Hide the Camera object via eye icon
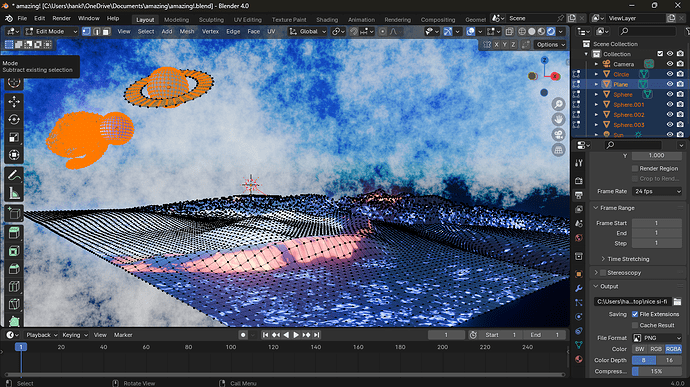 tap(670, 64)
